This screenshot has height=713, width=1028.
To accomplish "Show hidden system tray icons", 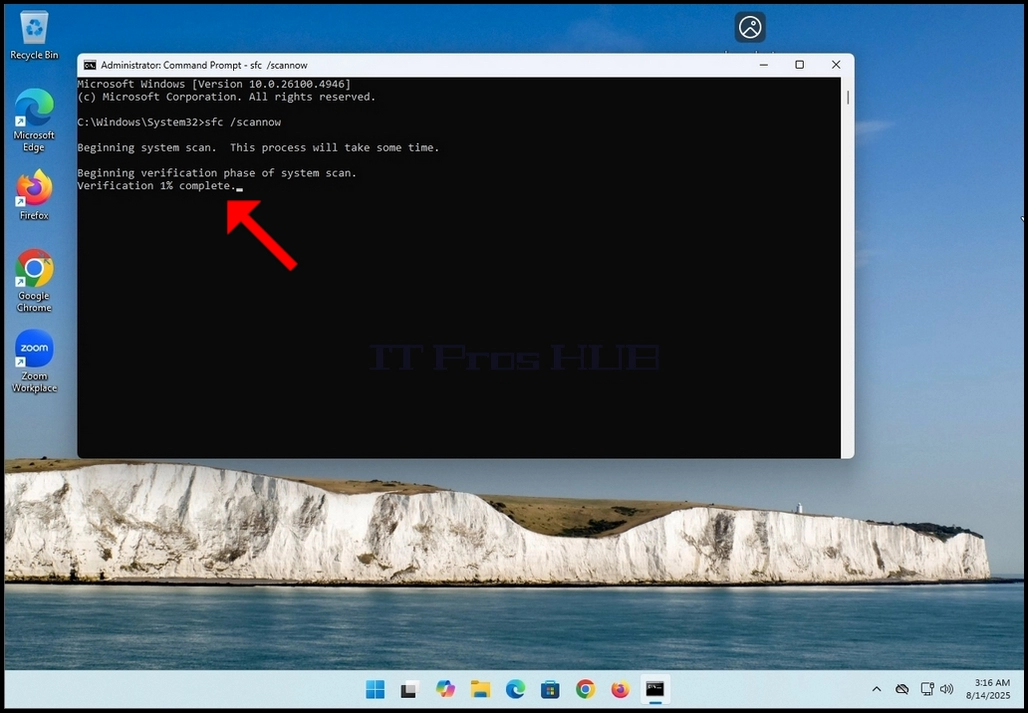I will [877, 689].
